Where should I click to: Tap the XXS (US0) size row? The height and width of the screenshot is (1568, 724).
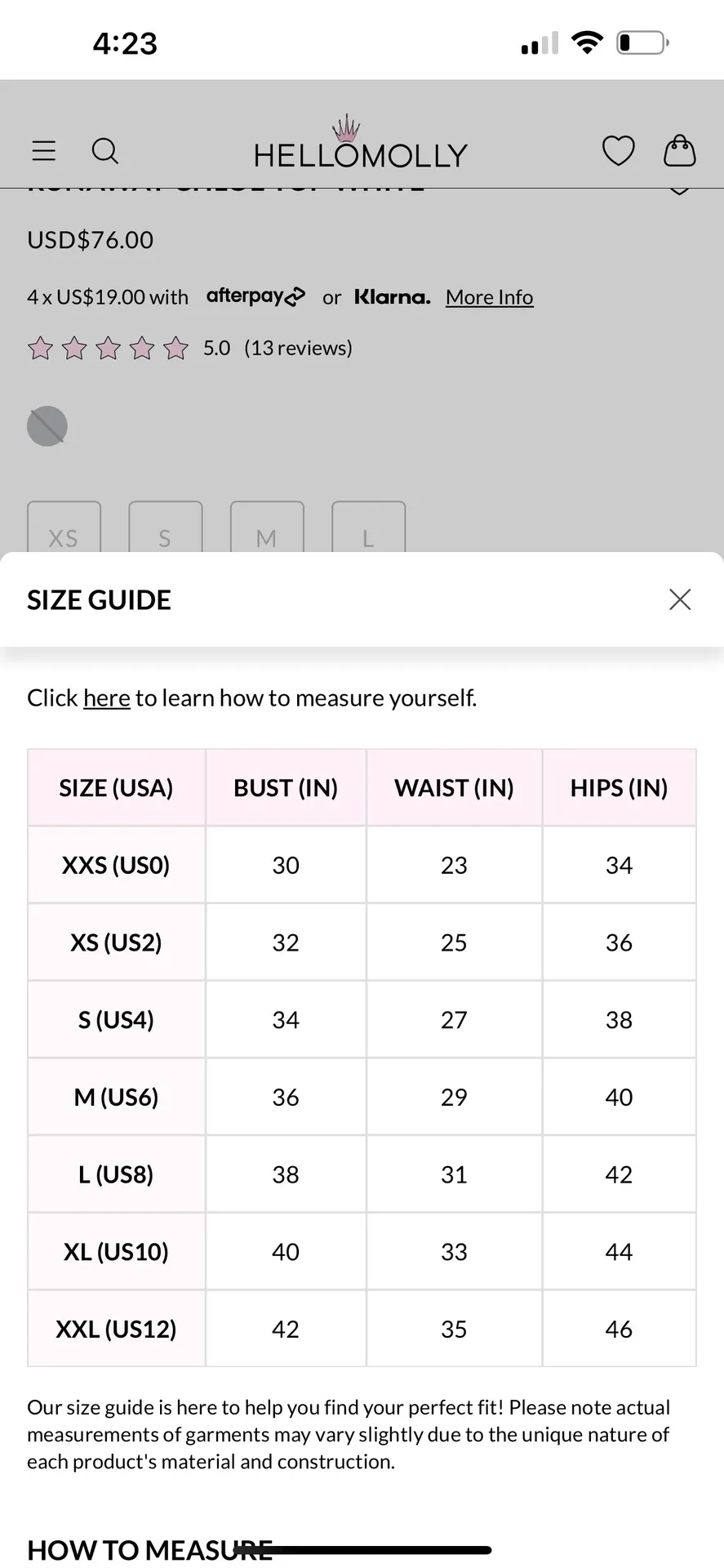click(x=116, y=865)
